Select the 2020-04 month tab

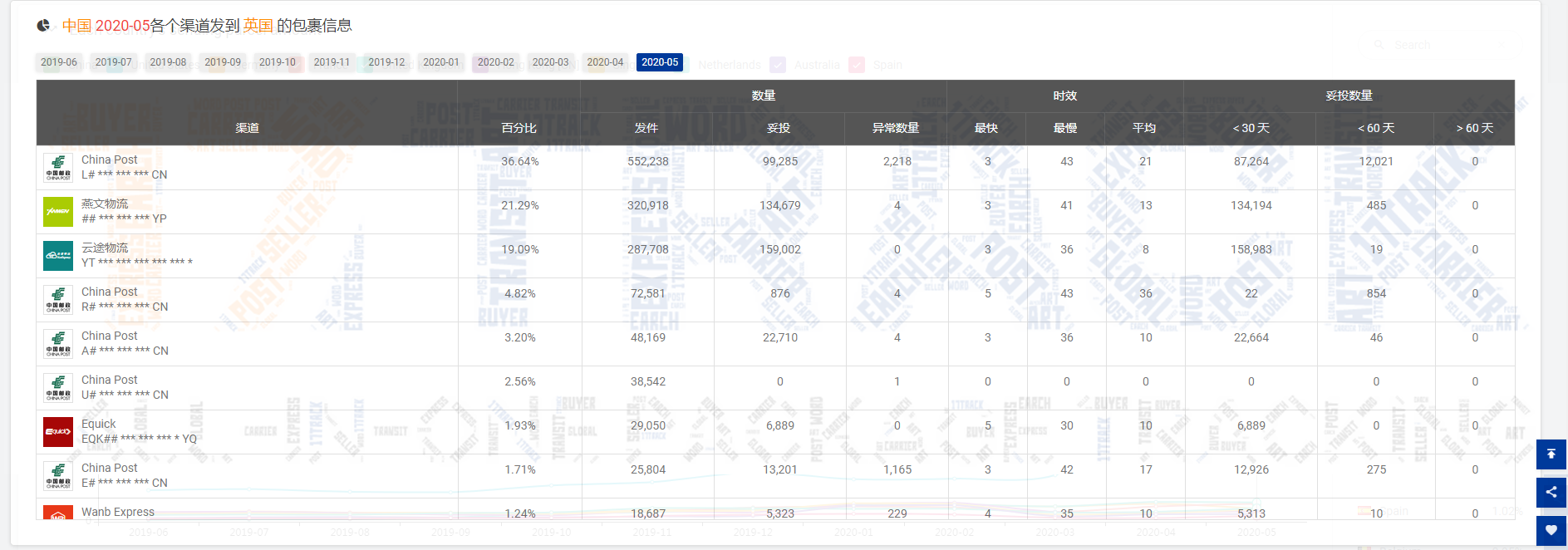(x=605, y=62)
